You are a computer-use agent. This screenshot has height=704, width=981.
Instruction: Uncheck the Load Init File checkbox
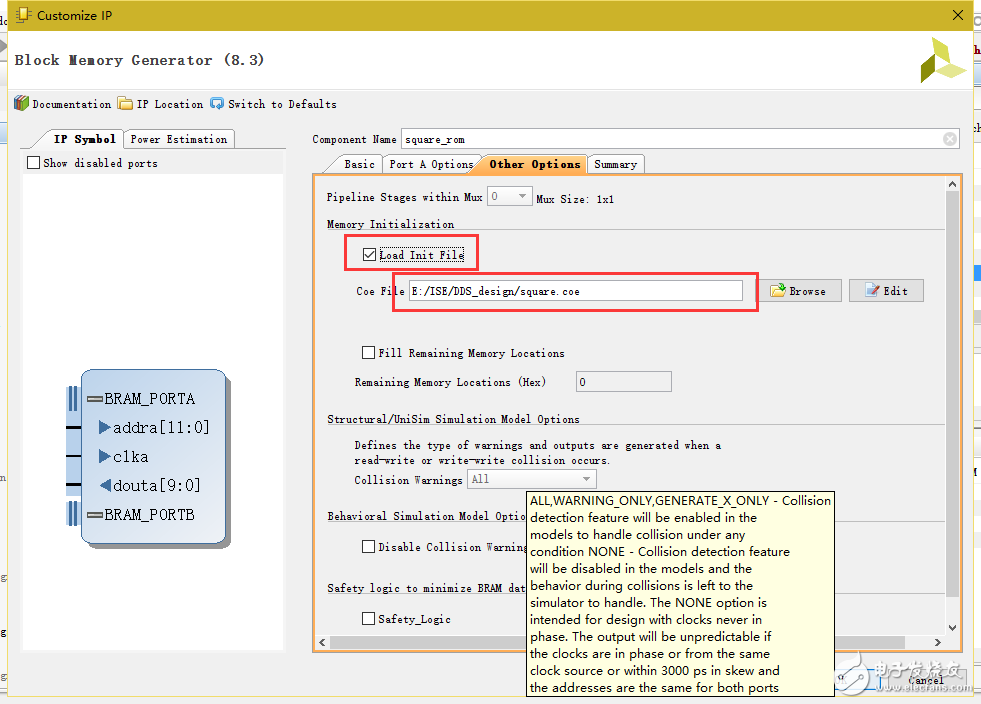pyautogui.click(x=370, y=255)
